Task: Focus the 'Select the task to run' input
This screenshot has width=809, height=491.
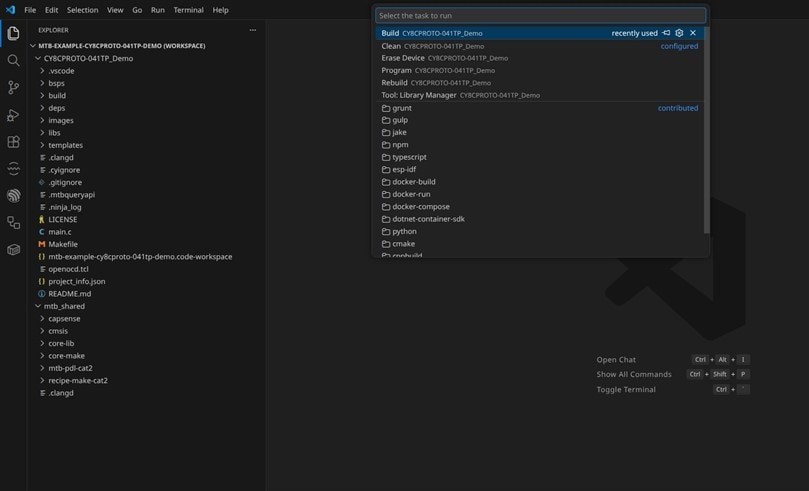Action: coord(540,15)
